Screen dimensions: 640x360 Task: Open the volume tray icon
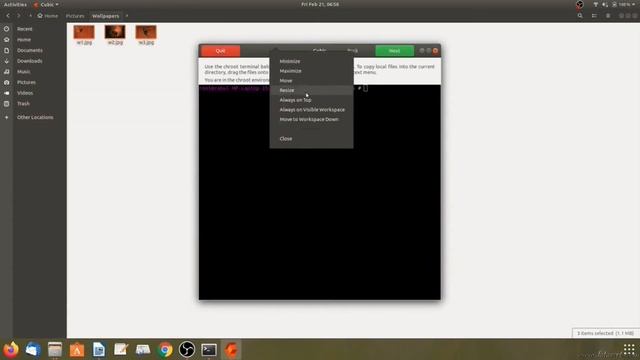pos(605,4)
